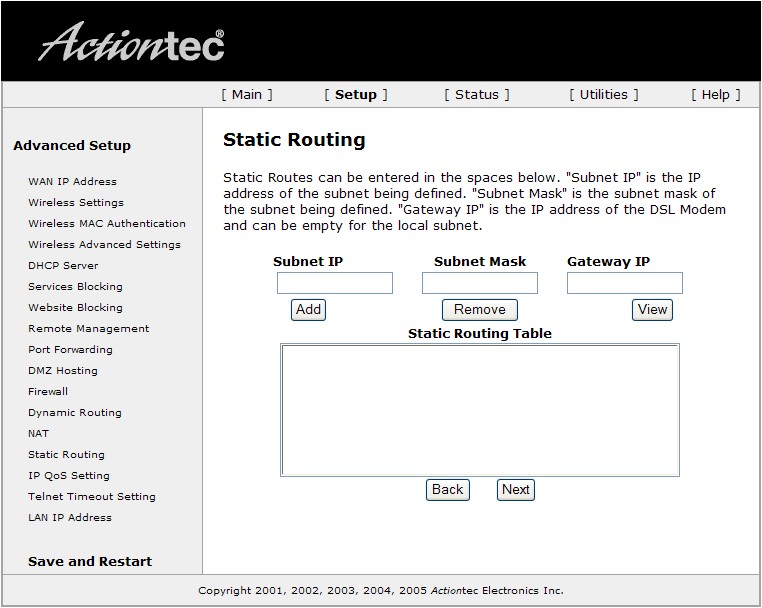
Task: Open the Main tab
Action: click(247, 94)
